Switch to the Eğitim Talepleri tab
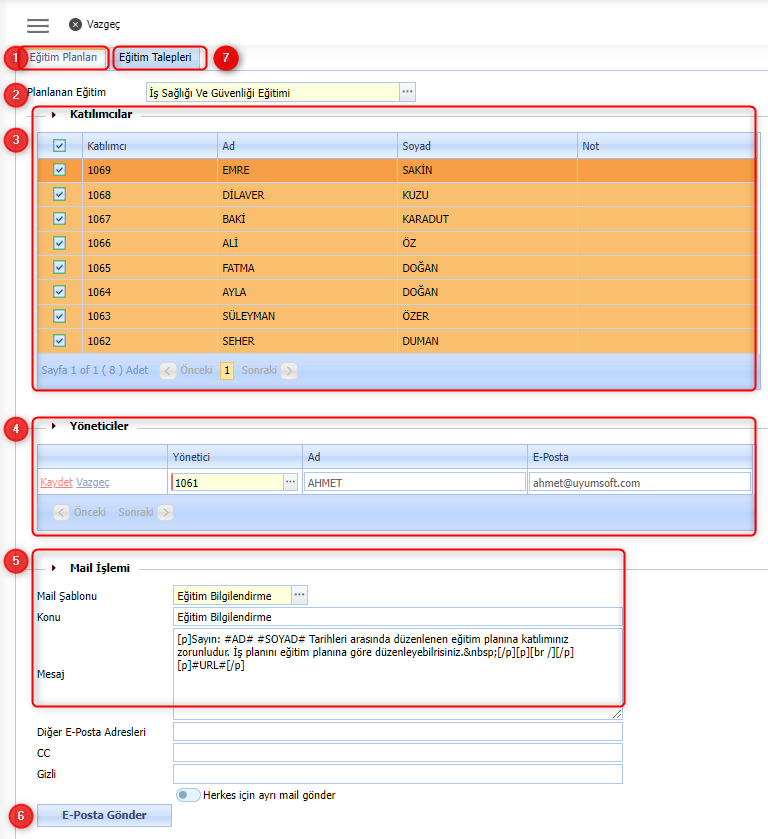The width and height of the screenshot is (768, 839). [155, 57]
